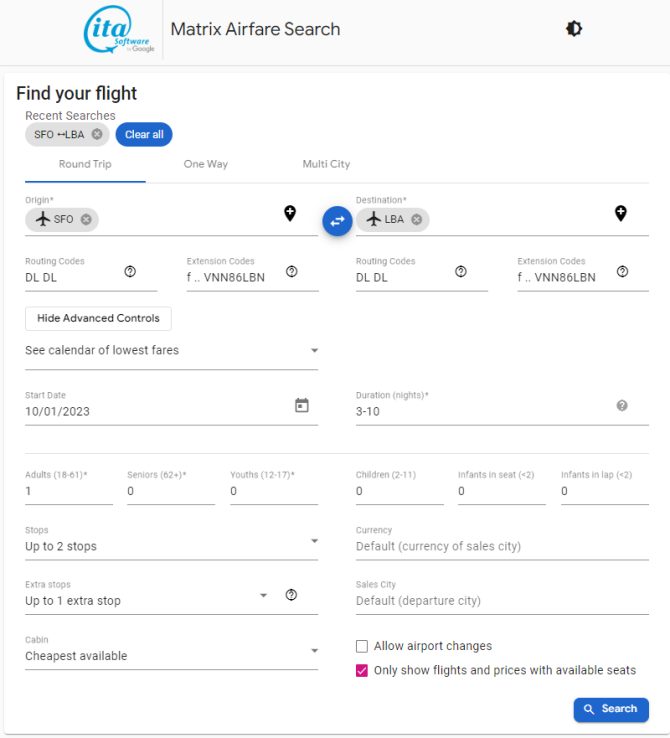Show help for Extra stops option
The image size is (670, 738).
coord(291,595)
